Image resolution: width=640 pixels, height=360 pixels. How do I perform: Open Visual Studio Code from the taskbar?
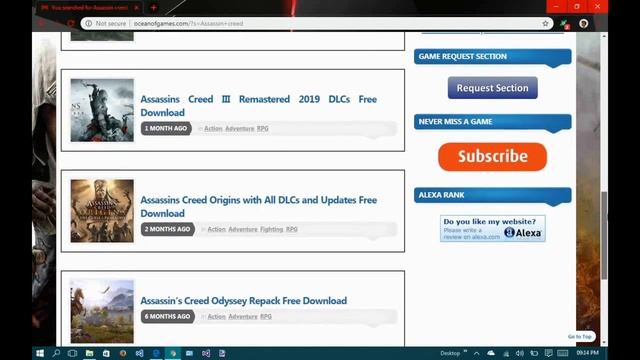[x=140, y=353]
